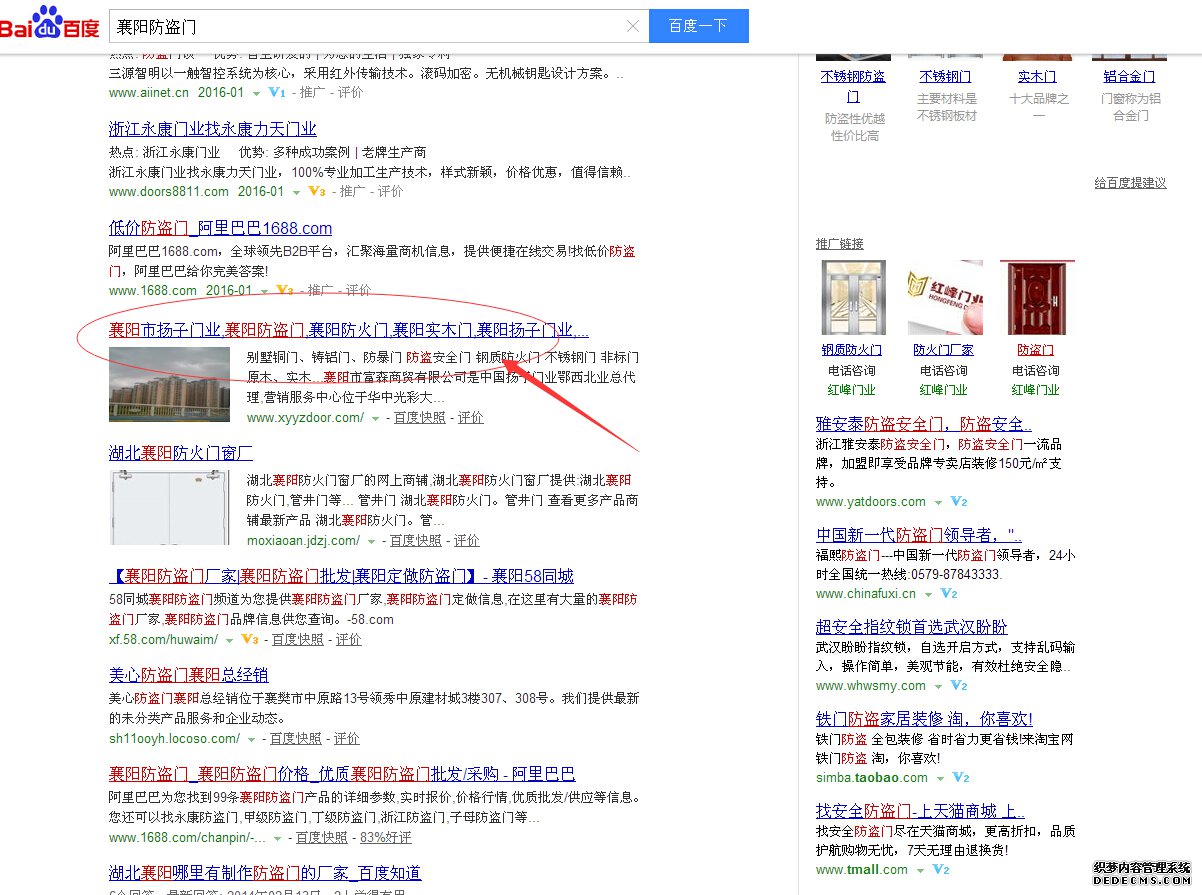Expand dropdown arrow after www.yatdoors.com
1202x895 pixels.
938,502
